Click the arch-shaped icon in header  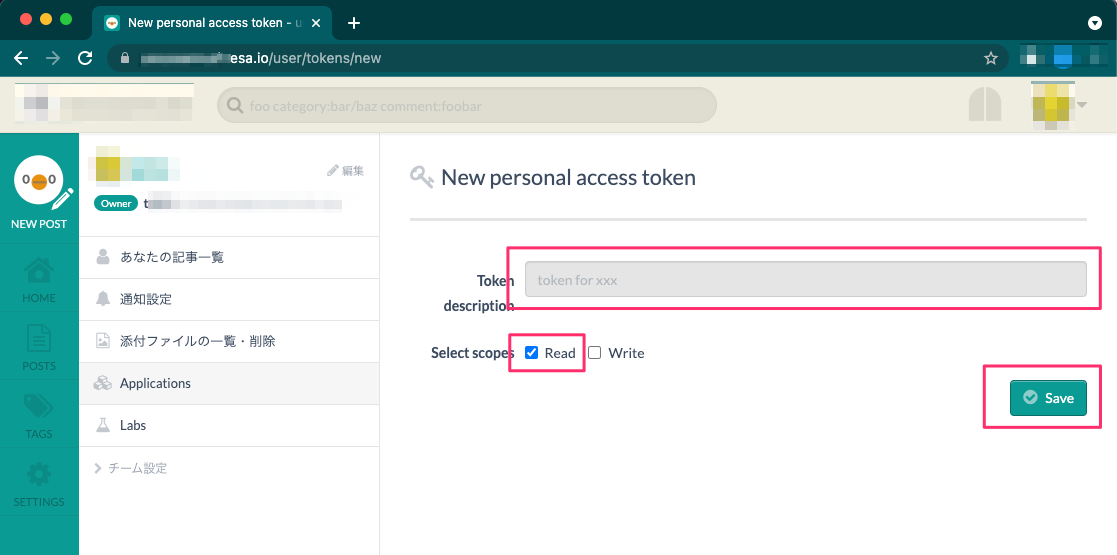click(x=985, y=105)
